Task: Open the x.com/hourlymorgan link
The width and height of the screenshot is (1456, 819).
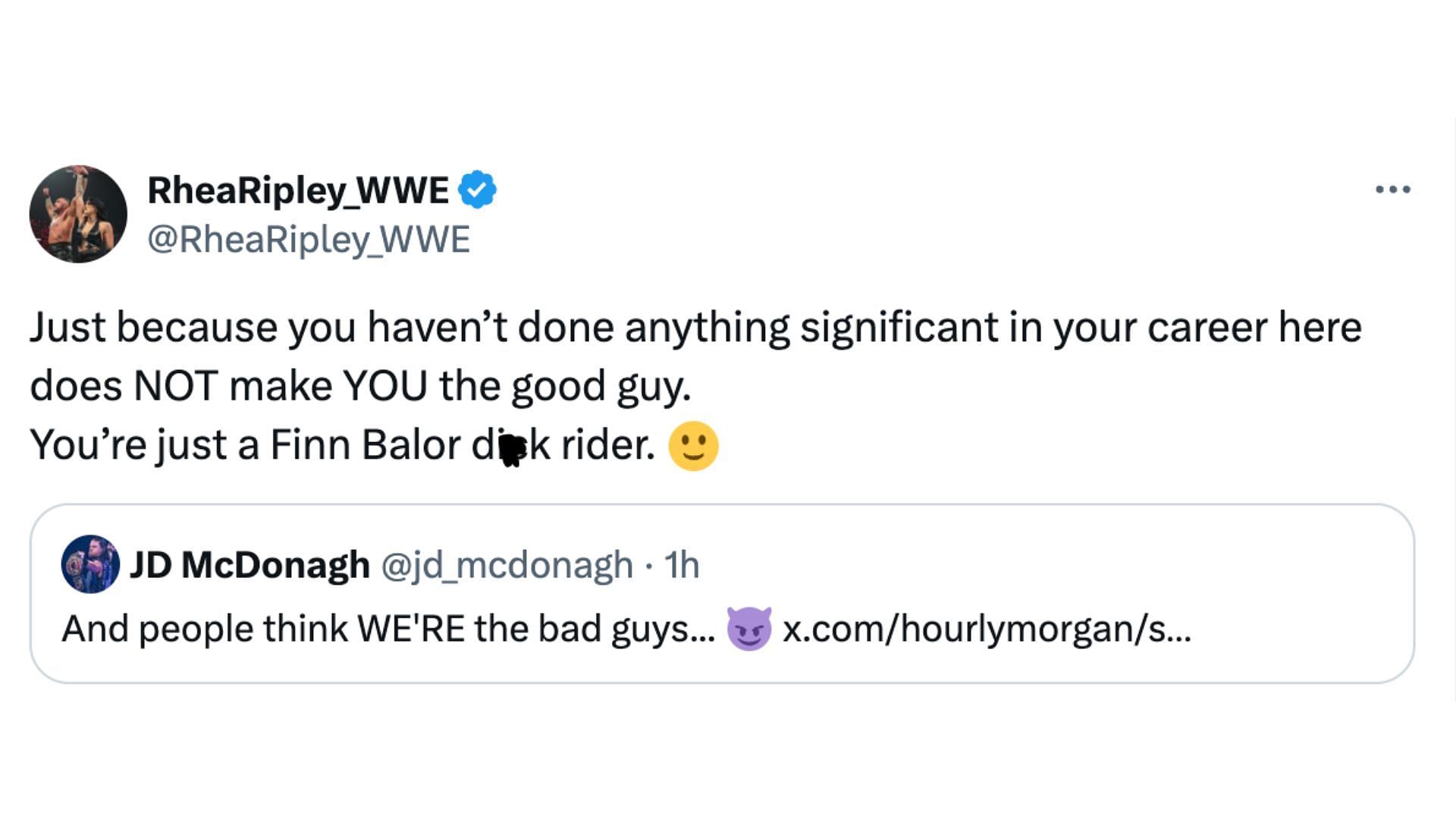Action: 987,629
